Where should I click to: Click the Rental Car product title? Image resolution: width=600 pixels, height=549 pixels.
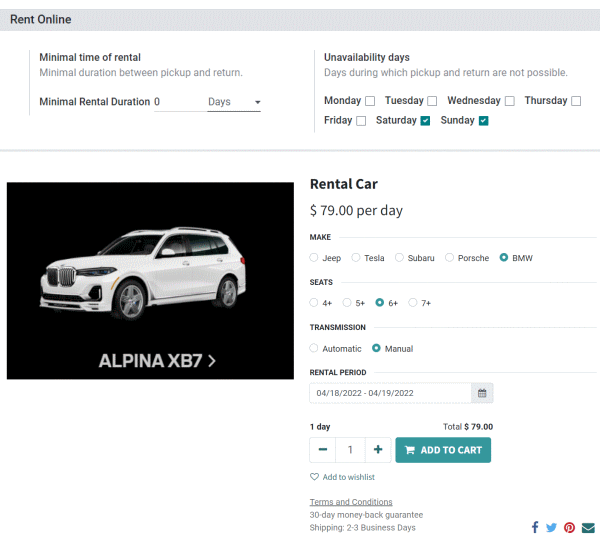click(x=344, y=184)
